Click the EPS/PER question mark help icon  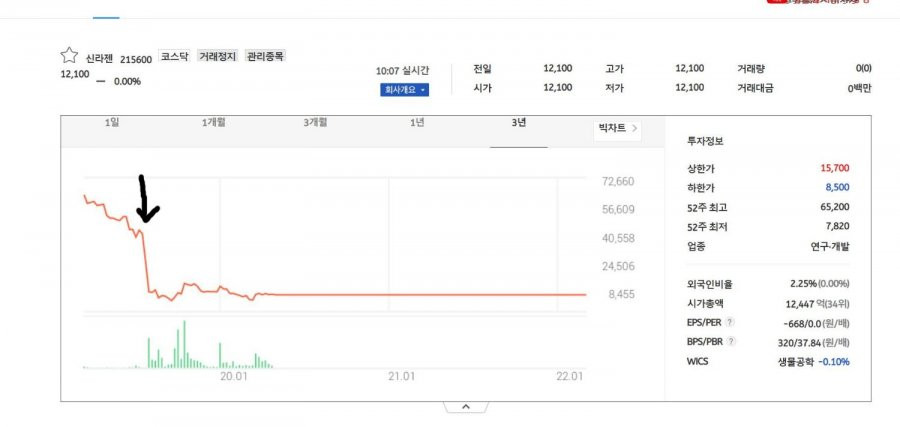coord(730,323)
